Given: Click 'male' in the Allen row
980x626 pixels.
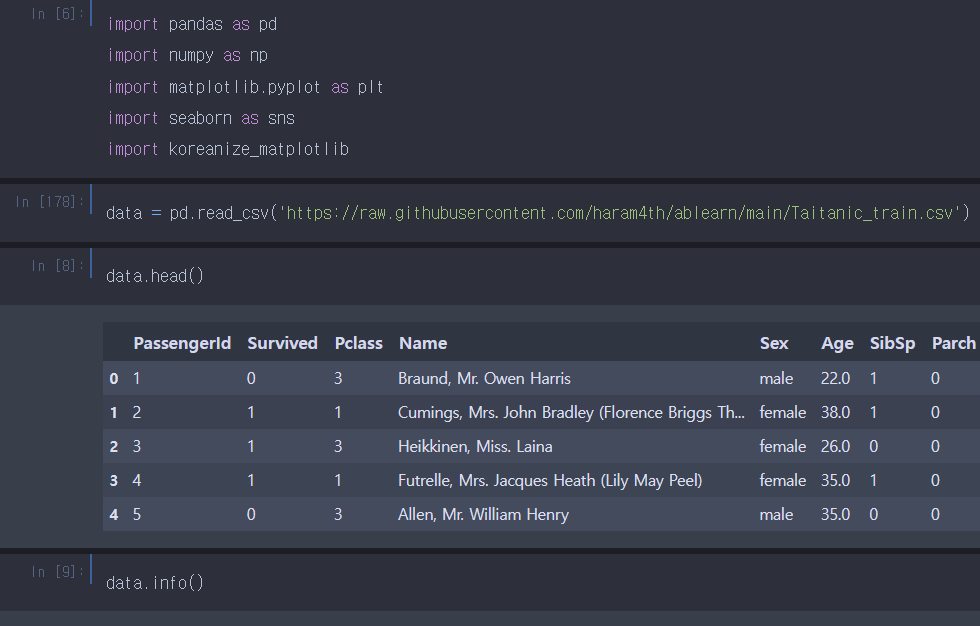Looking at the screenshot, I should pos(776,514).
